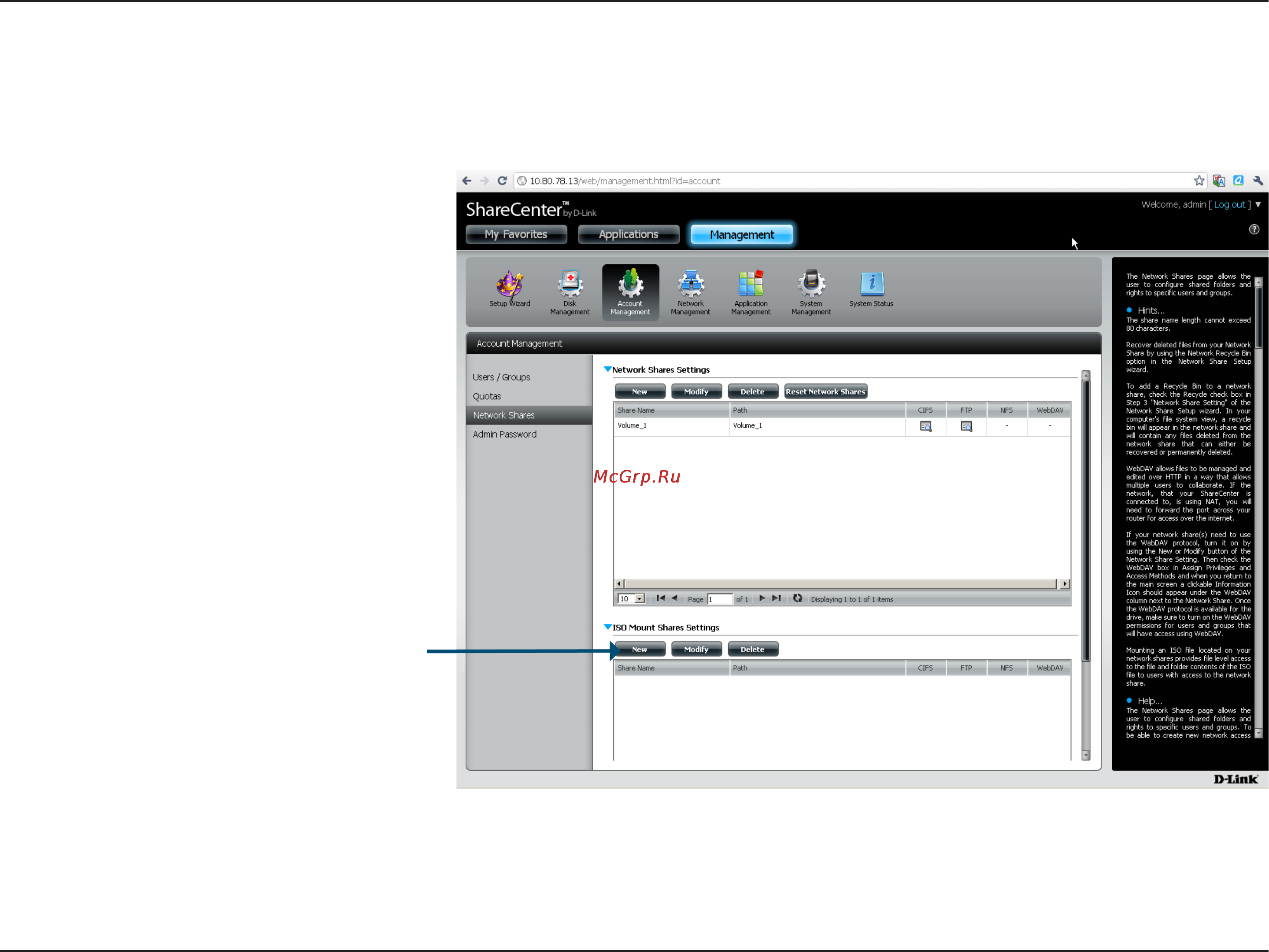The width and height of the screenshot is (1269, 952).
Task: Open the help question mark icon
Action: tap(1254, 229)
